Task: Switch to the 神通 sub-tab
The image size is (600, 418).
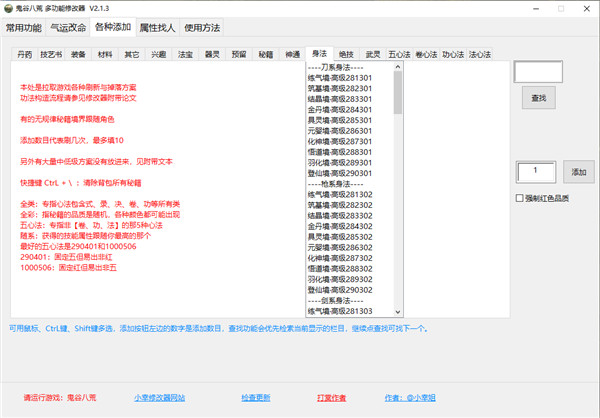Action: click(292, 54)
